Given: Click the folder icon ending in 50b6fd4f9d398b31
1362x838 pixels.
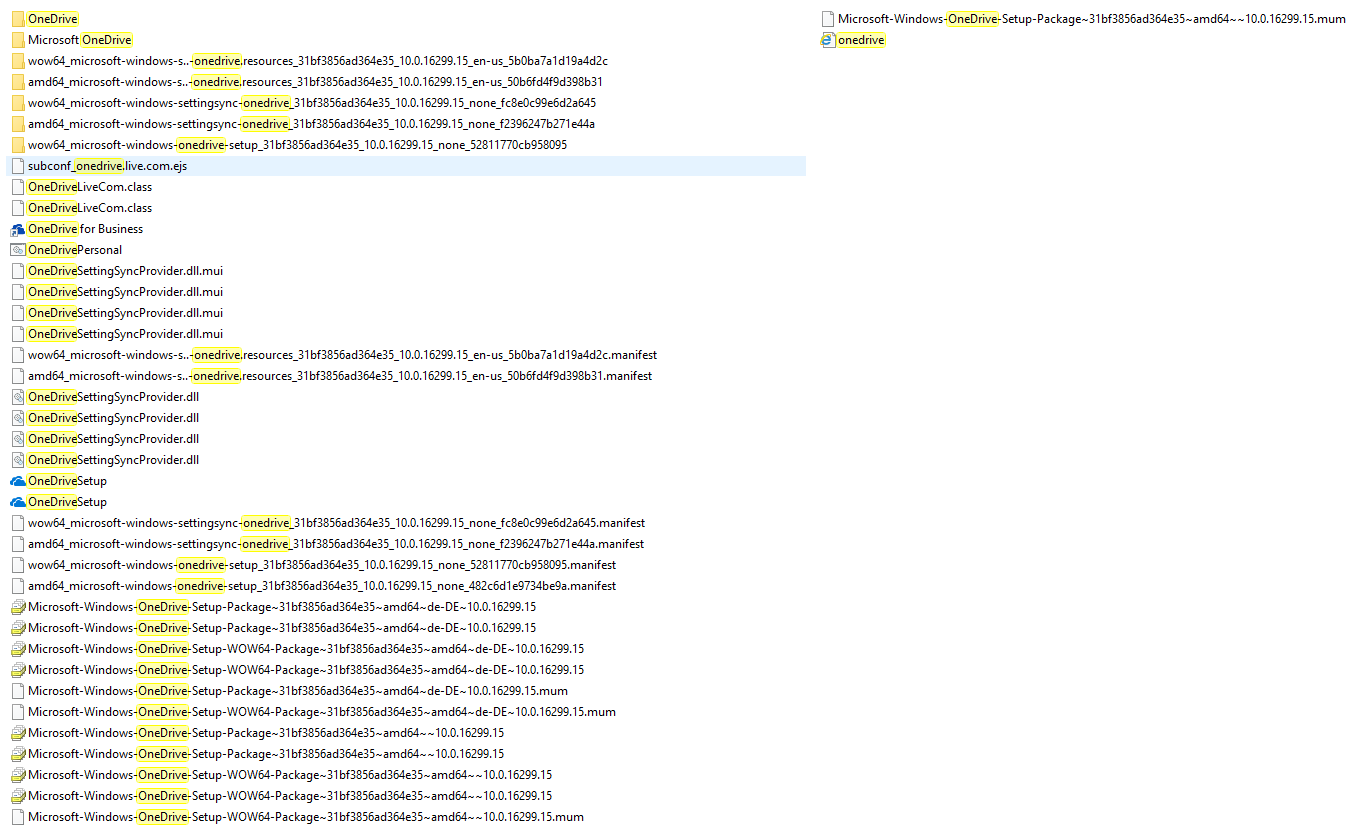Looking at the screenshot, I should (x=17, y=82).
